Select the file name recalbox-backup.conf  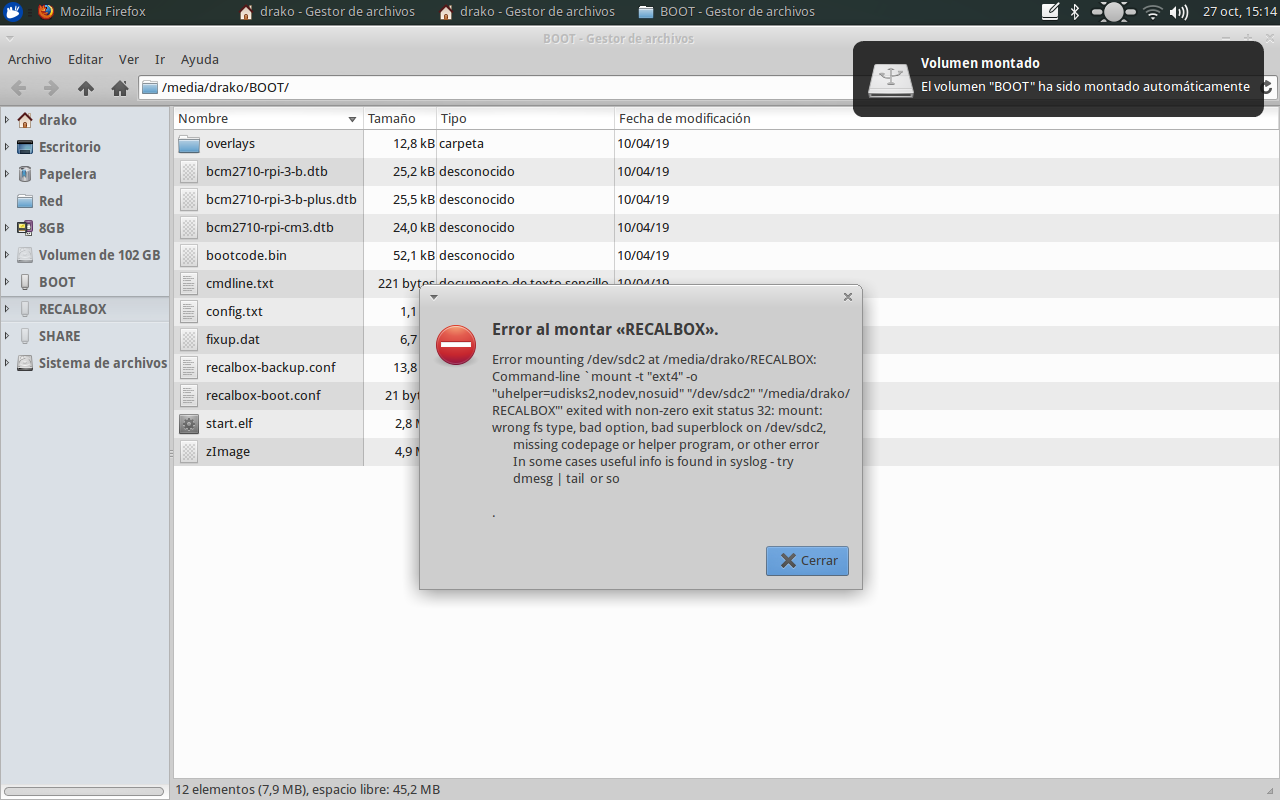point(271,368)
